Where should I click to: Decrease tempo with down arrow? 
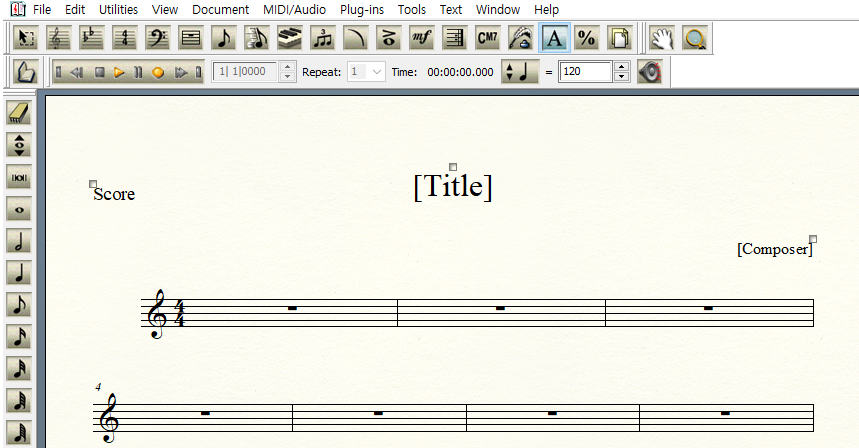click(621, 77)
